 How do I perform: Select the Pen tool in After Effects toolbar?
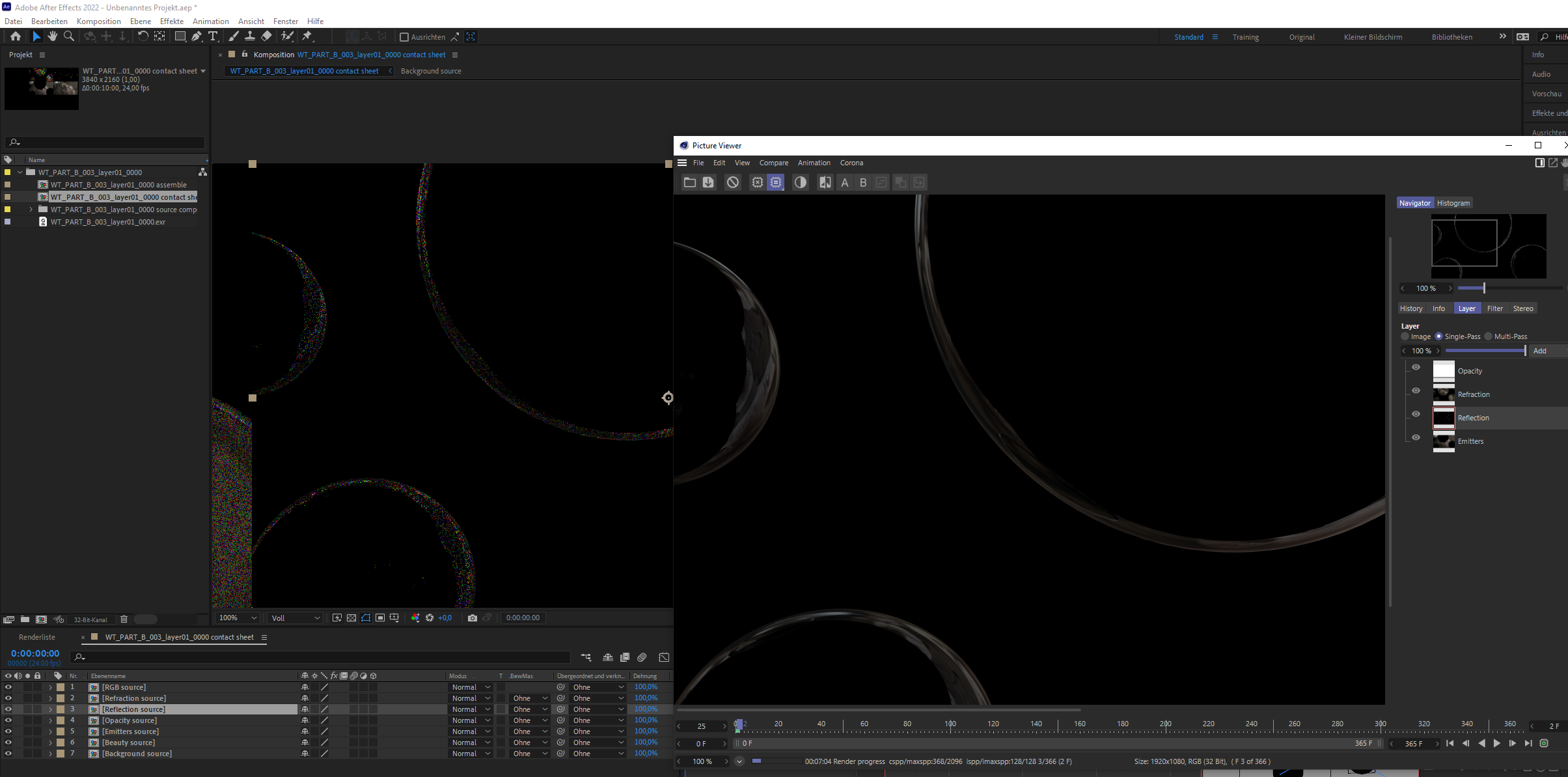197,36
